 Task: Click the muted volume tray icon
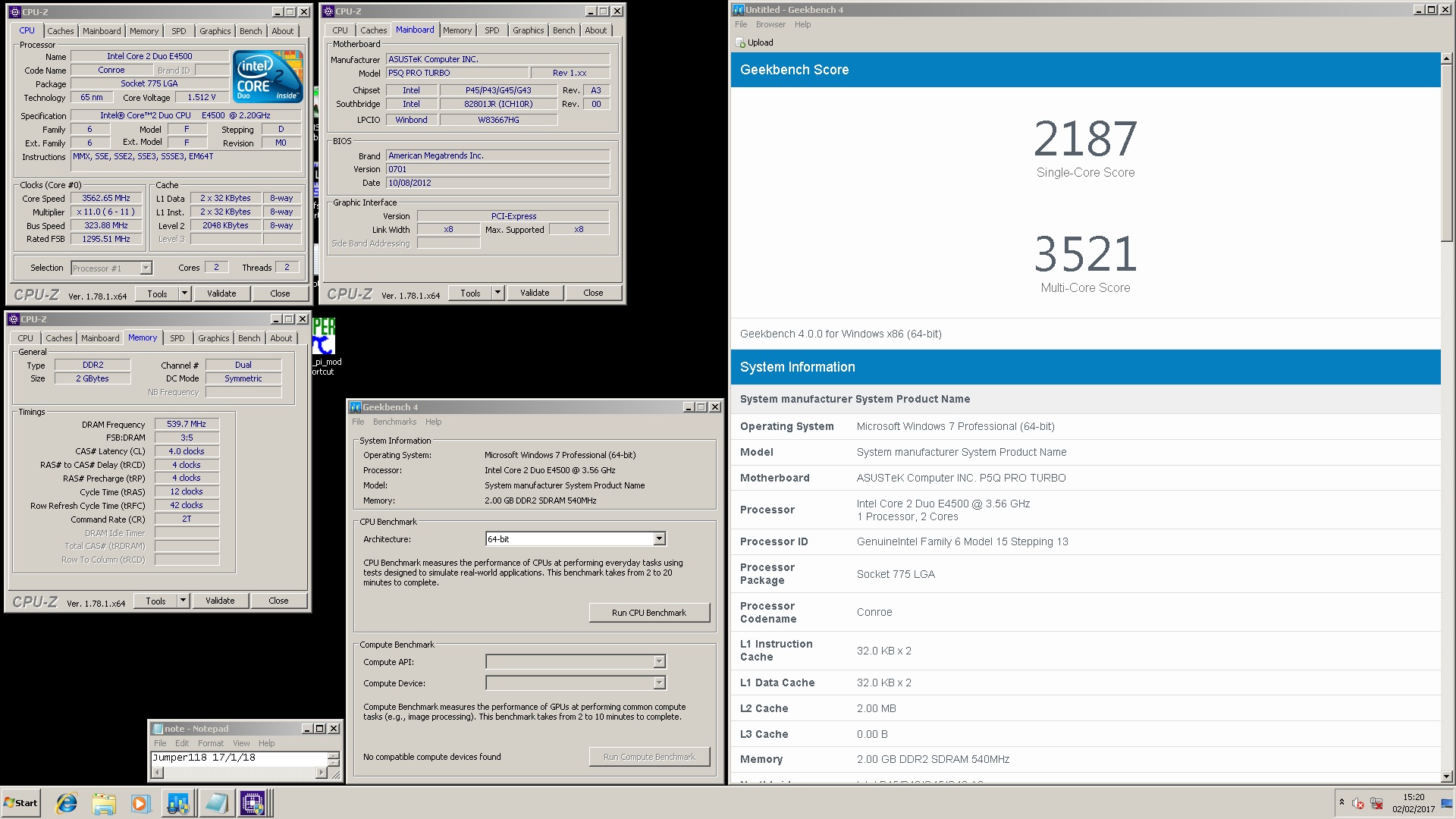(x=1358, y=804)
